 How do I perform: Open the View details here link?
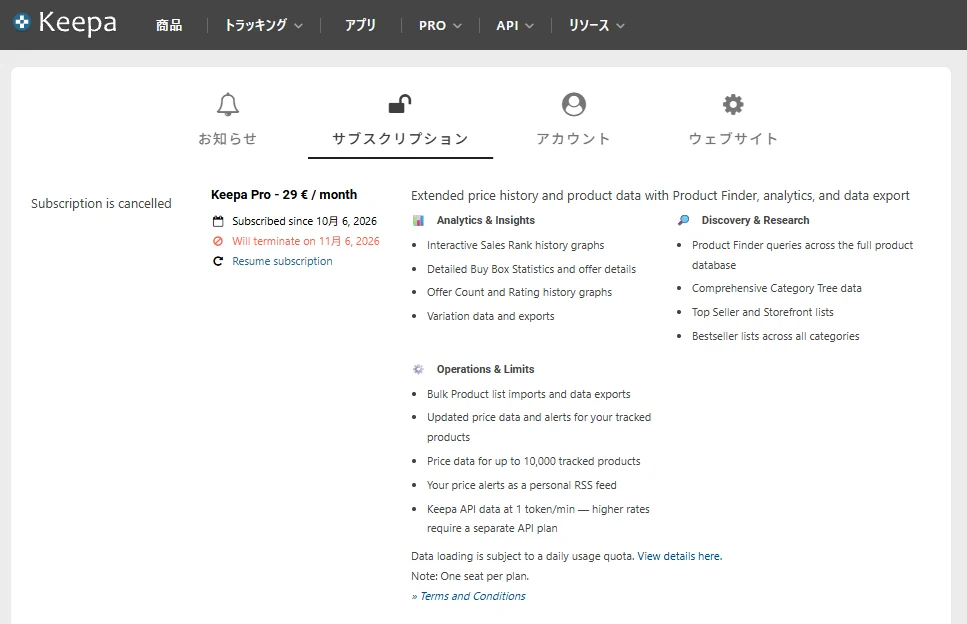pos(680,556)
